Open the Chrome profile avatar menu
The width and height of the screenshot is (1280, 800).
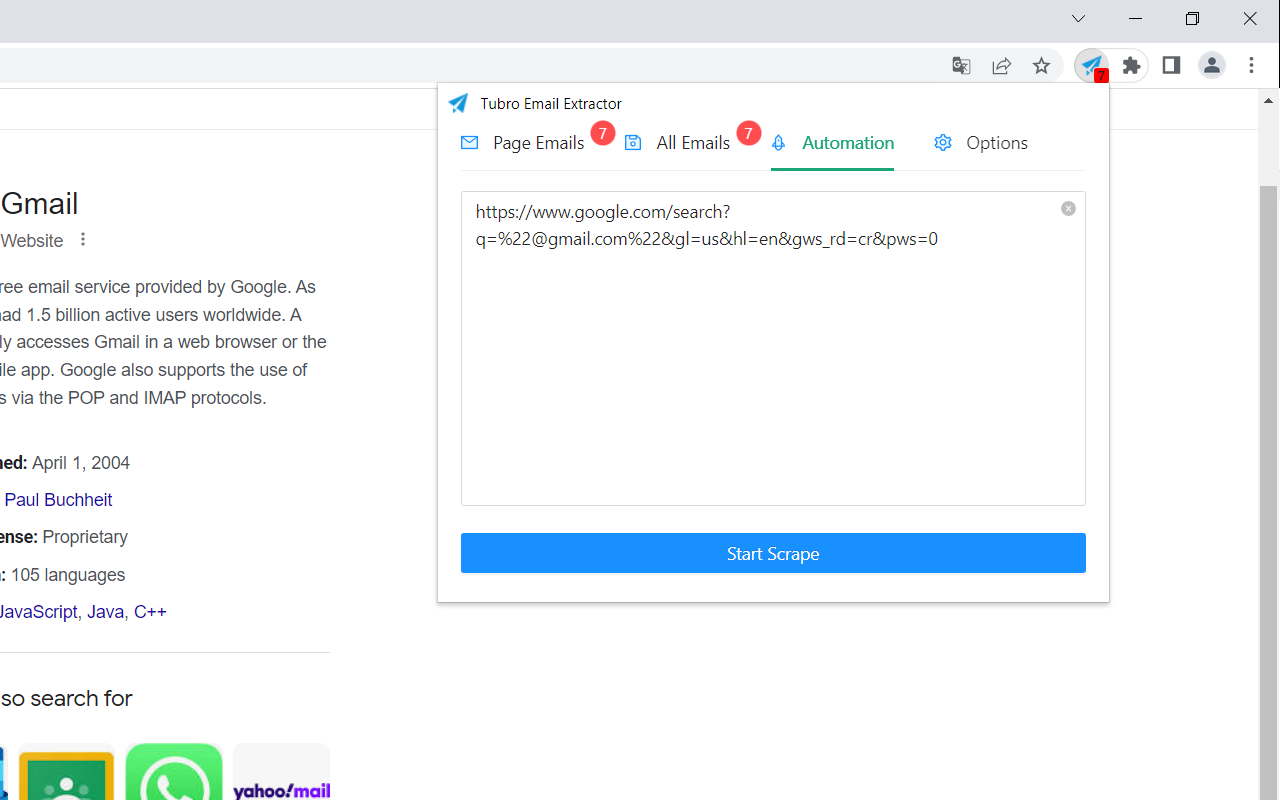point(1212,66)
